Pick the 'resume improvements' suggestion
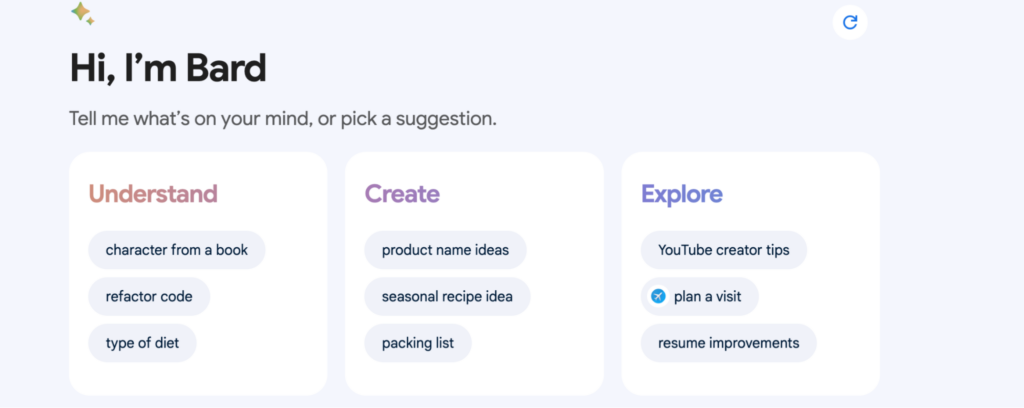The image size is (1024, 408). [x=728, y=343]
